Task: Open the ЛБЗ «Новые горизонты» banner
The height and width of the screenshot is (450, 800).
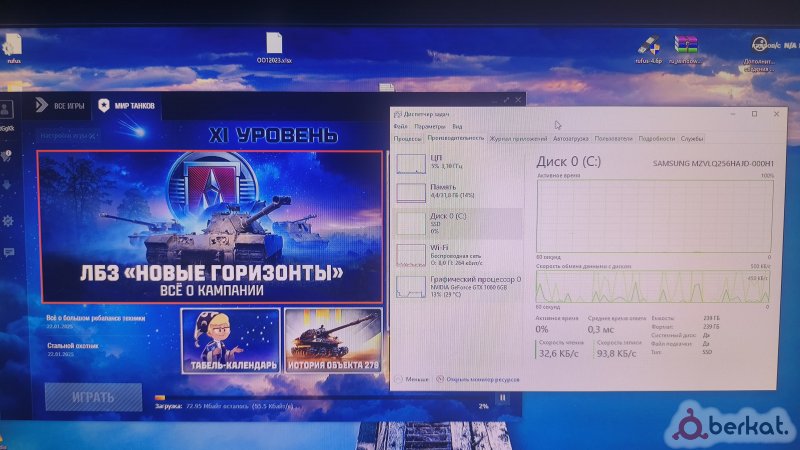Action: tap(209, 227)
